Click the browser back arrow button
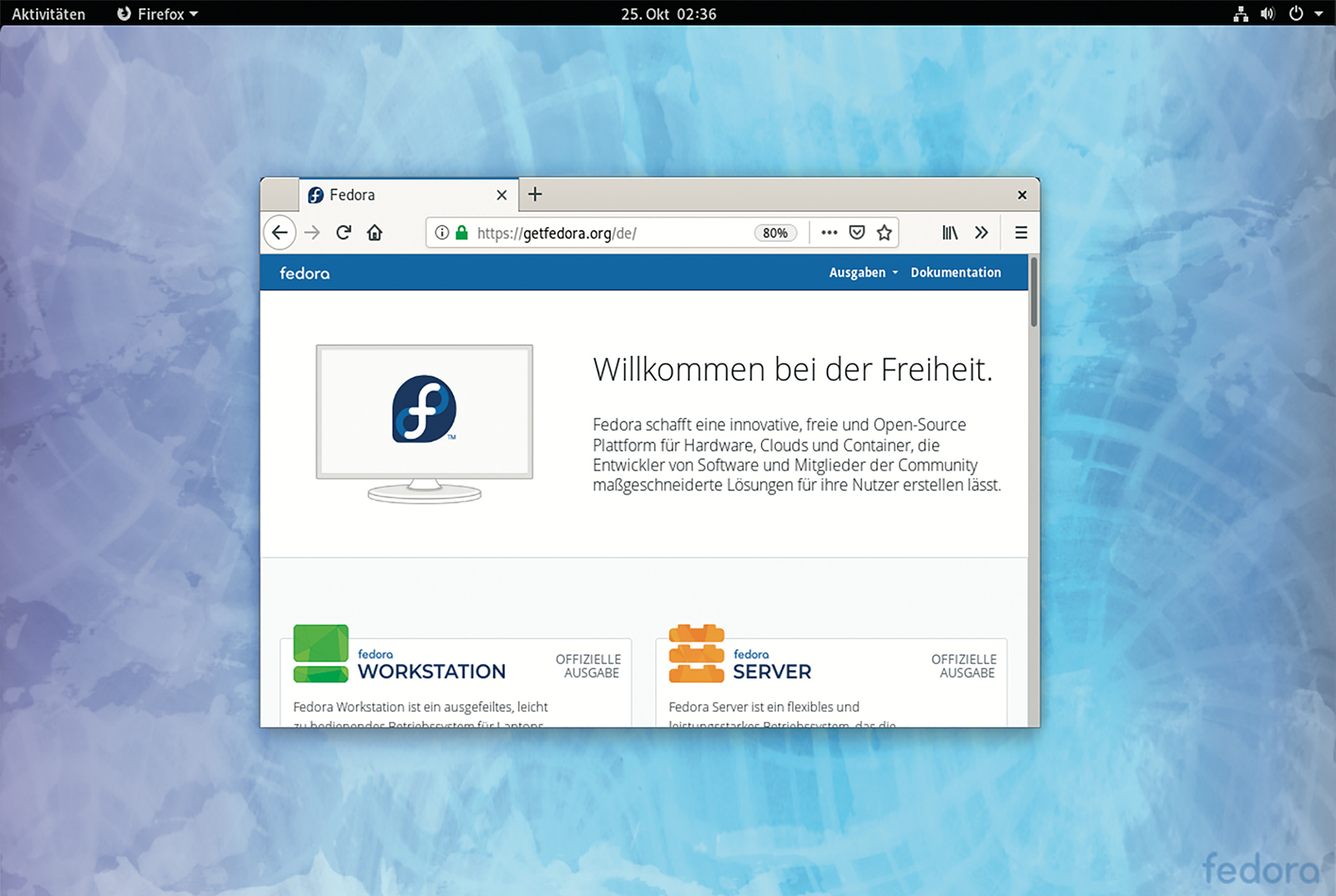This screenshot has width=1336, height=896. 280,233
